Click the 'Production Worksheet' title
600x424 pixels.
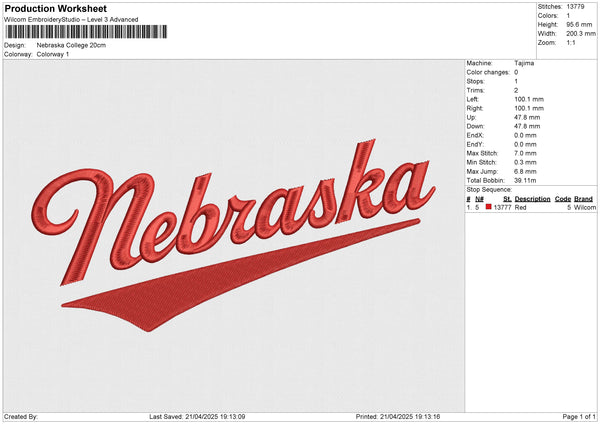tap(55, 9)
